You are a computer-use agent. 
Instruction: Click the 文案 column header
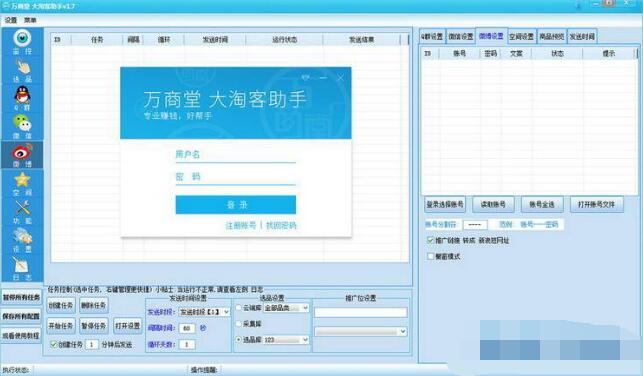coord(516,54)
